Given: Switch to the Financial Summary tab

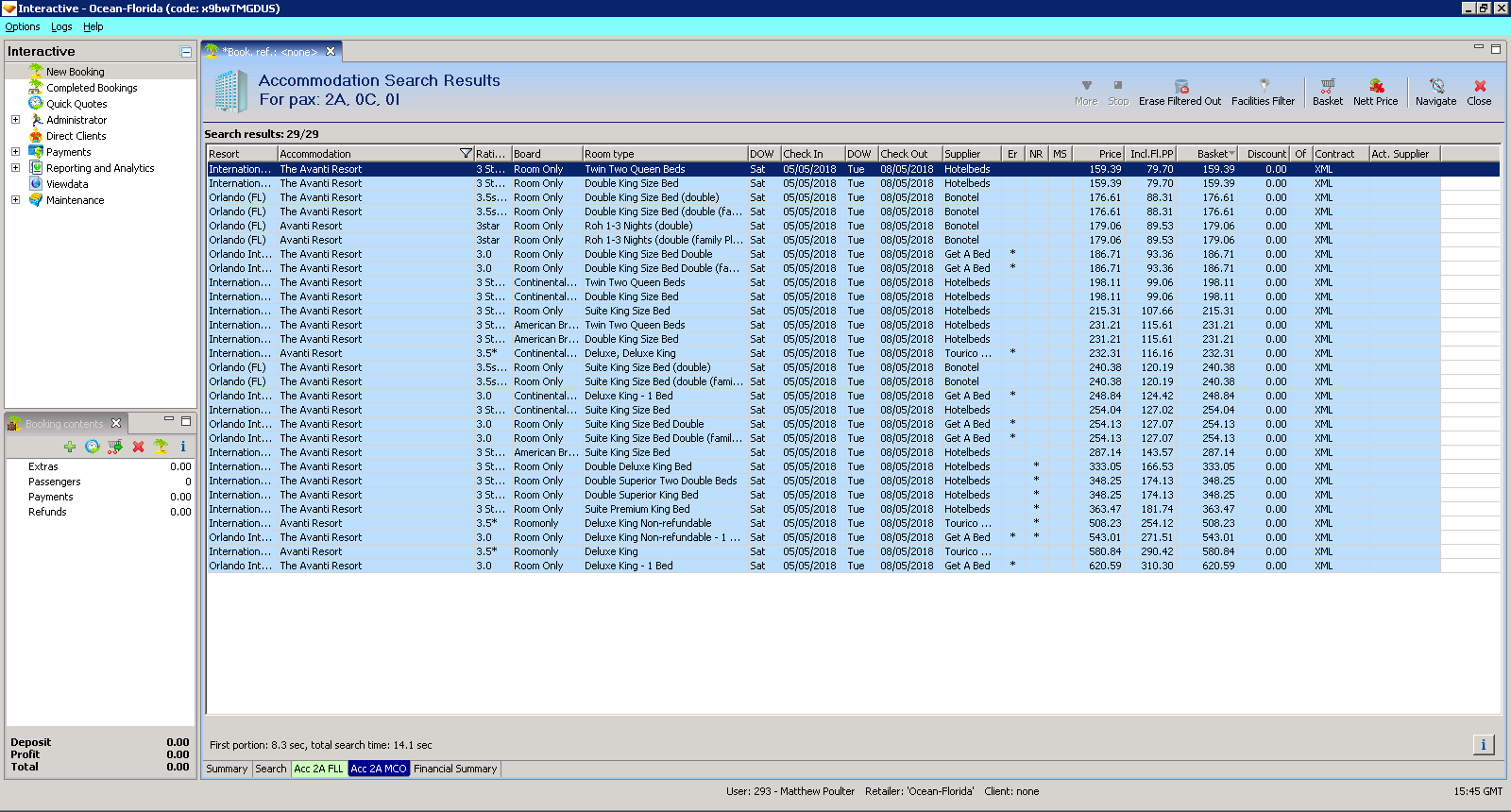Looking at the screenshot, I should coord(455,769).
